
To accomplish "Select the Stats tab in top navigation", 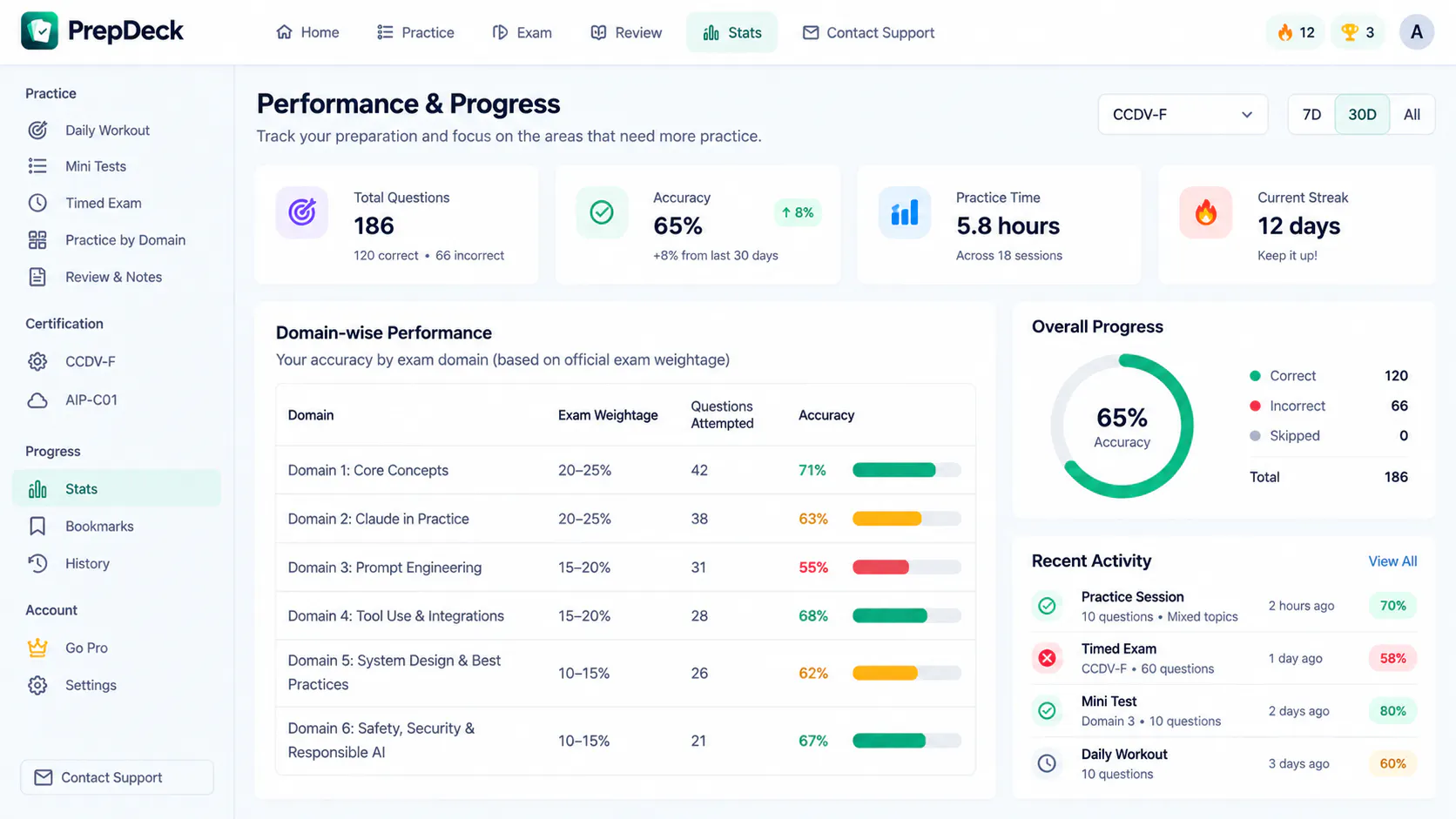I will click(x=732, y=32).
